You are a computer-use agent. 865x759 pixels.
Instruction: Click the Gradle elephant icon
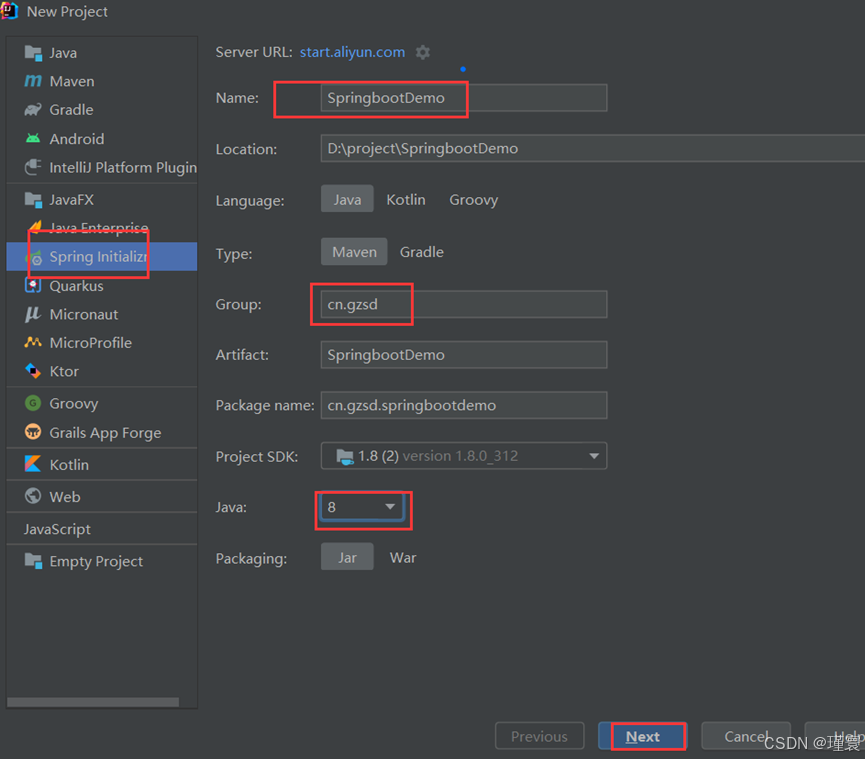(x=33, y=110)
